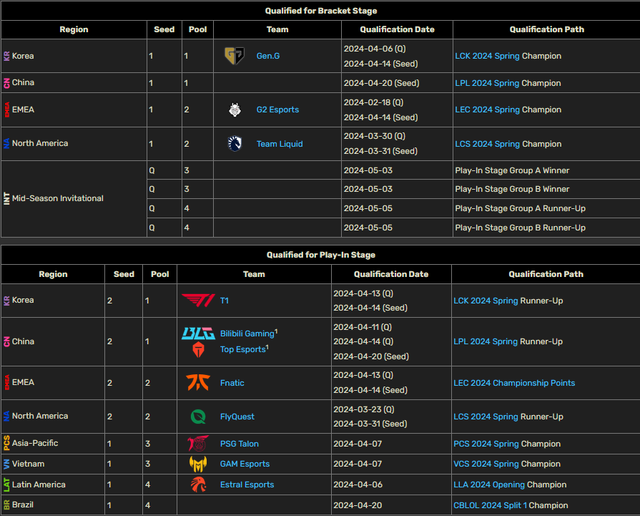
Task: Select the Estral Esports logo
Action: [x=198, y=484]
